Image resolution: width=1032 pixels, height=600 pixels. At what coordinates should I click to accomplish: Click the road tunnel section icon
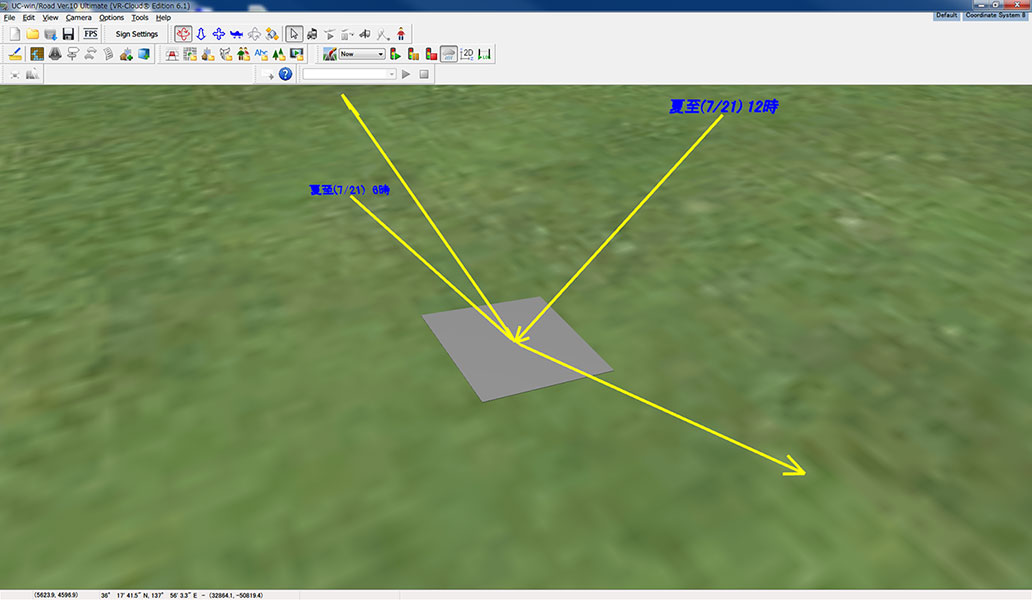(55, 54)
